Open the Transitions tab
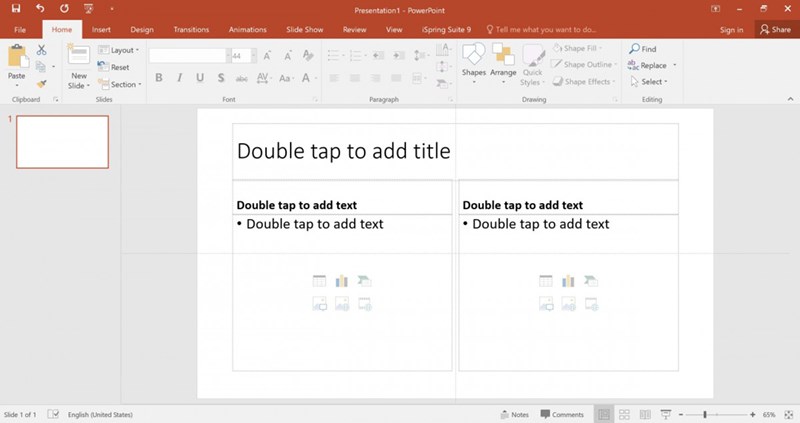 pyautogui.click(x=191, y=30)
